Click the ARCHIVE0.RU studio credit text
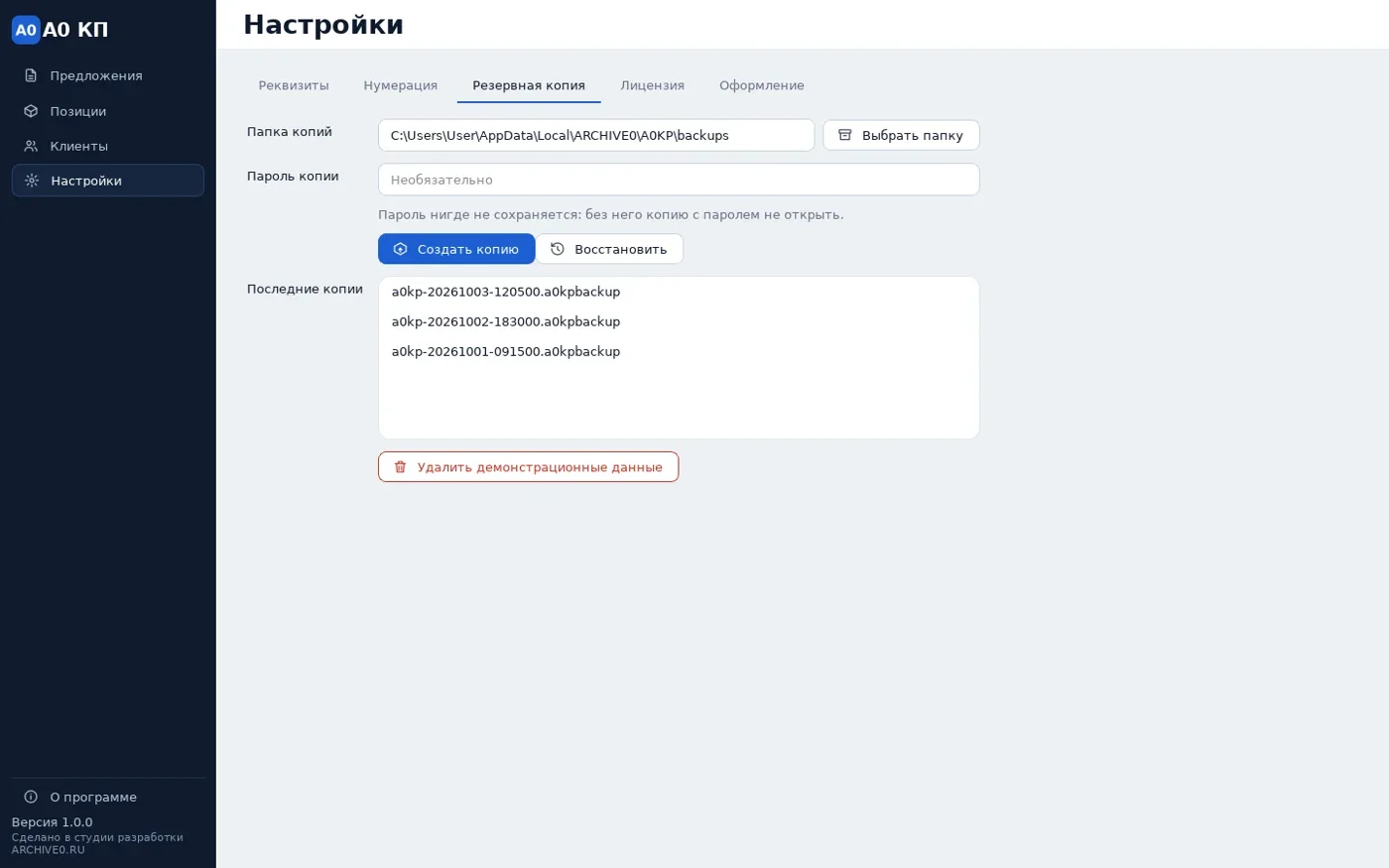This screenshot has width=1389, height=868. (97, 843)
